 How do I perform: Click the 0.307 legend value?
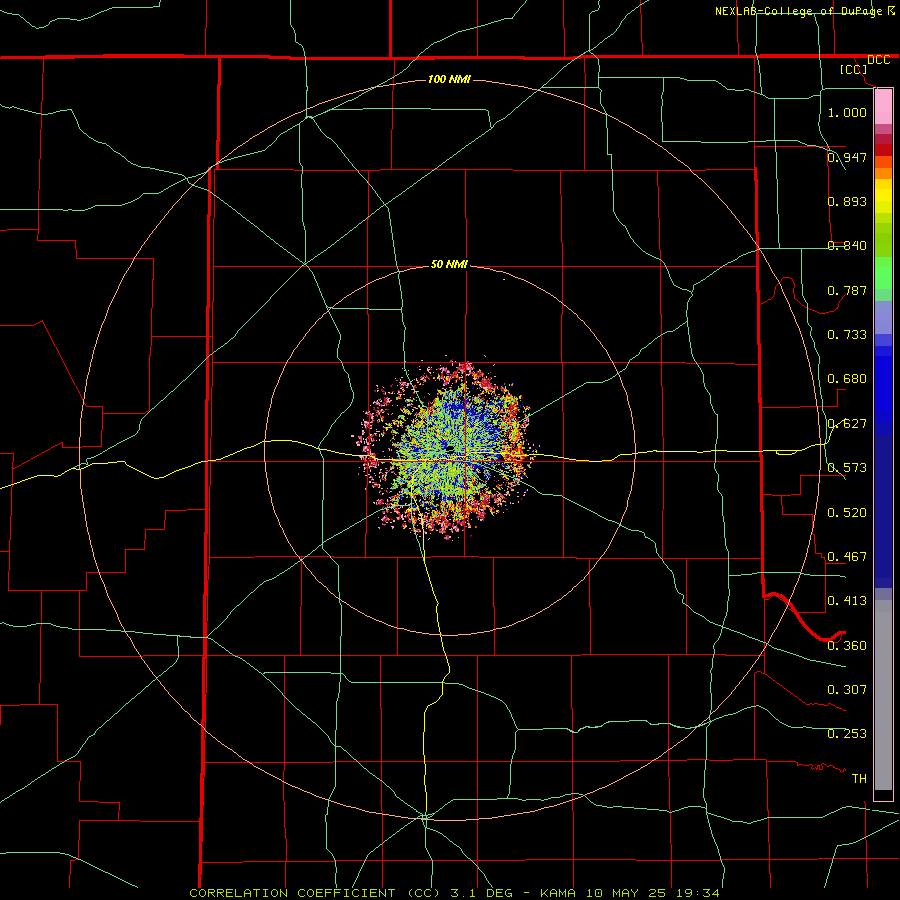pyautogui.click(x=847, y=689)
